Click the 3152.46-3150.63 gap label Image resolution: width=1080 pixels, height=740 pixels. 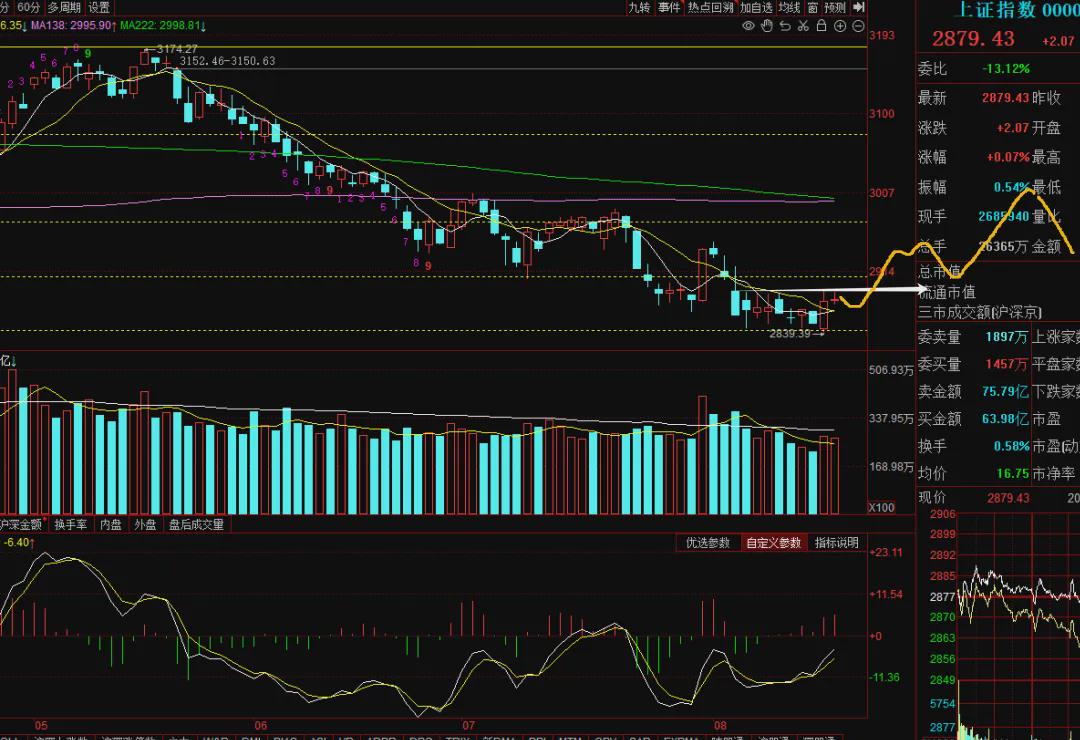point(227,61)
